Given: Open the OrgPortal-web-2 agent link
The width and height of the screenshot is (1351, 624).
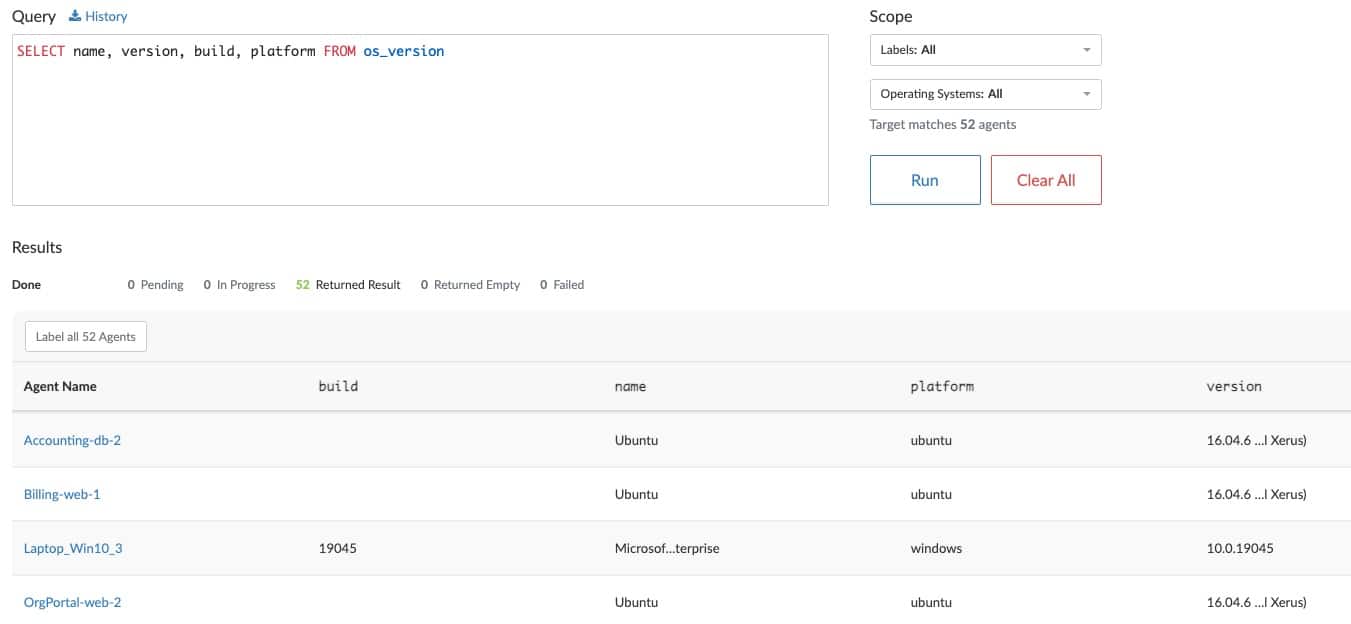Looking at the screenshot, I should pyautogui.click(x=72, y=602).
